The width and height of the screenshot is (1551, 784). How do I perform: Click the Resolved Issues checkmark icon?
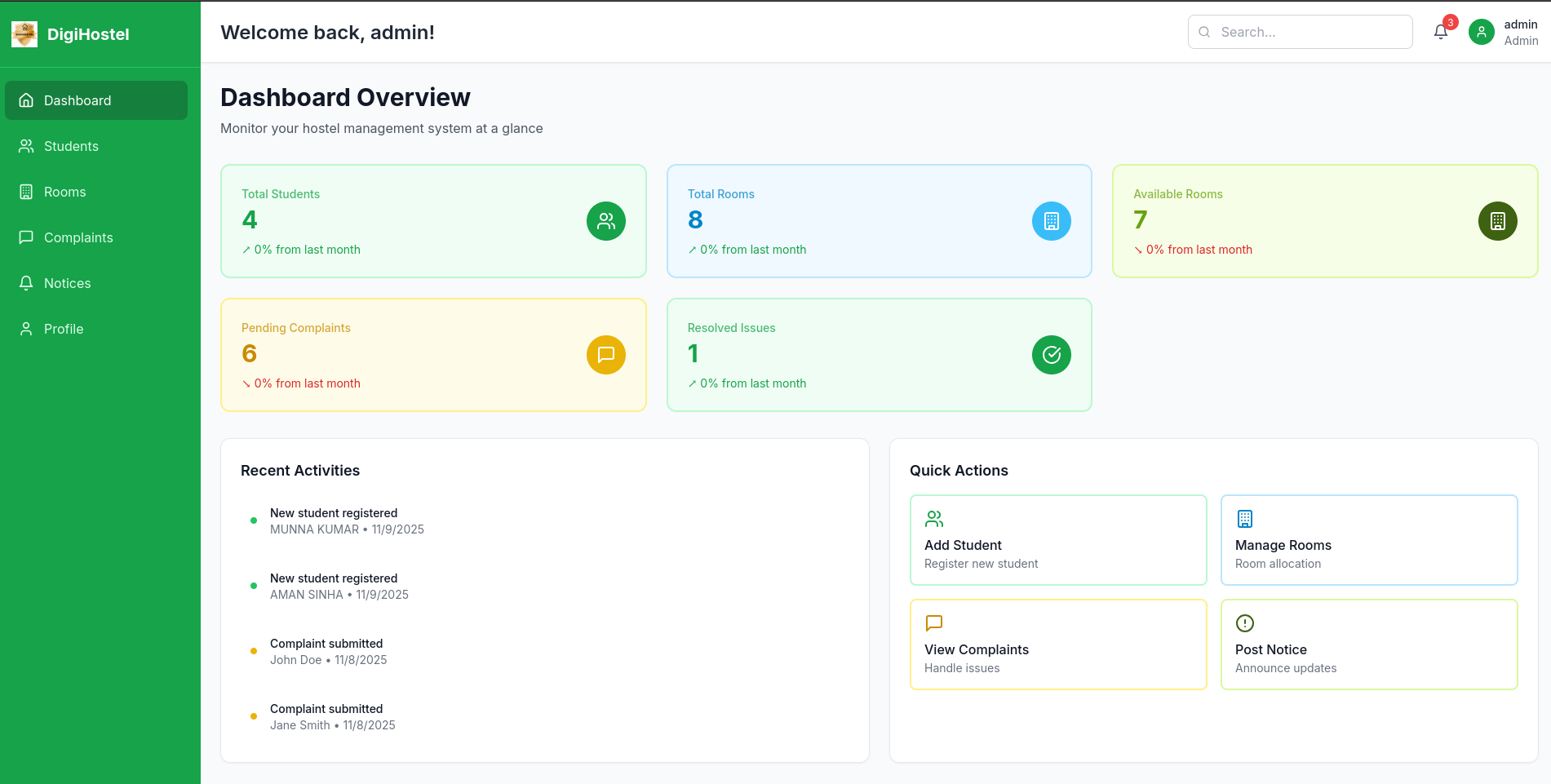[1051, 355]
